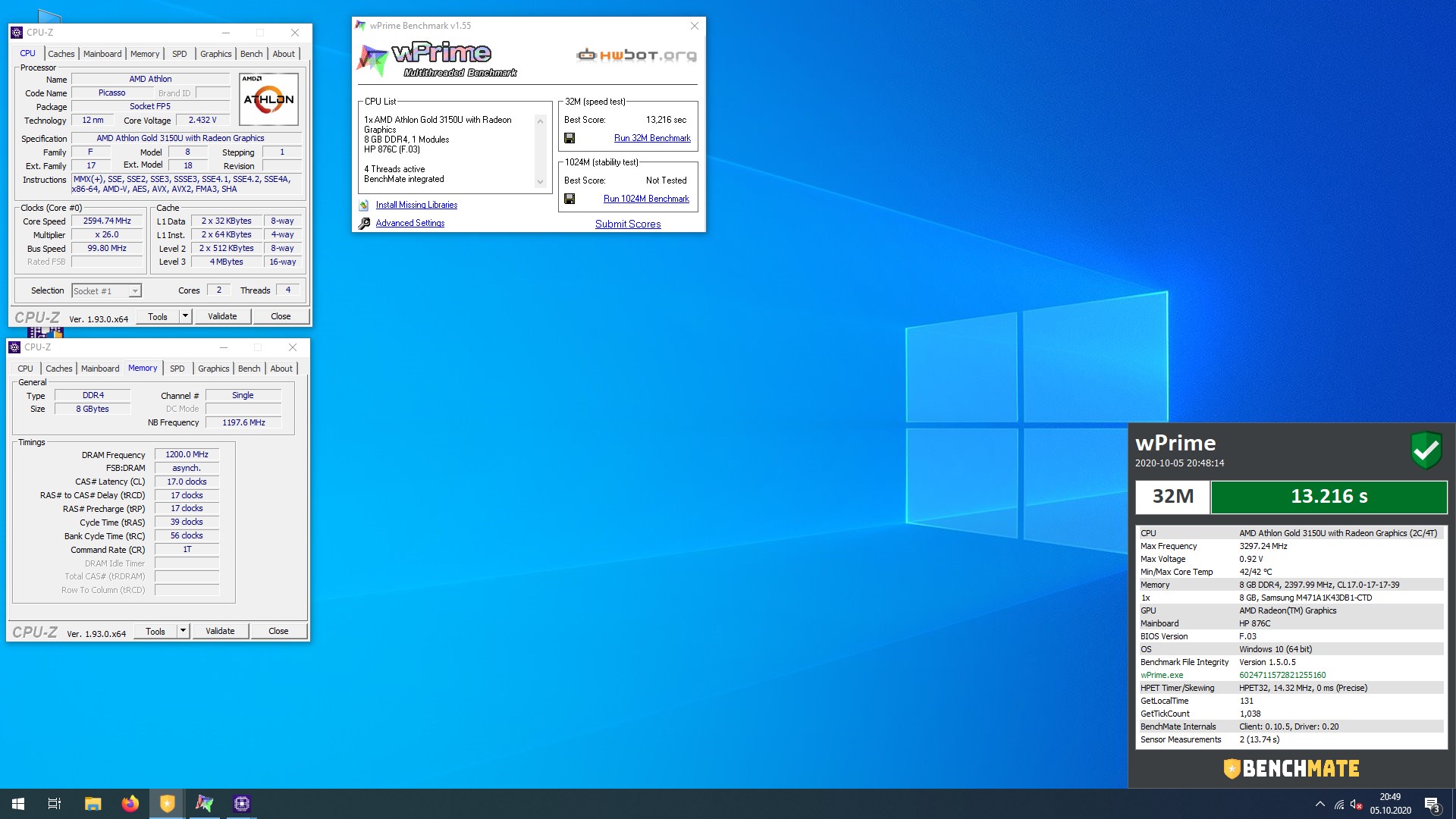Screen dimensions: 1456x819
Task: Click Validate button in upper CPU-Z window
Action: pos(222,316)
